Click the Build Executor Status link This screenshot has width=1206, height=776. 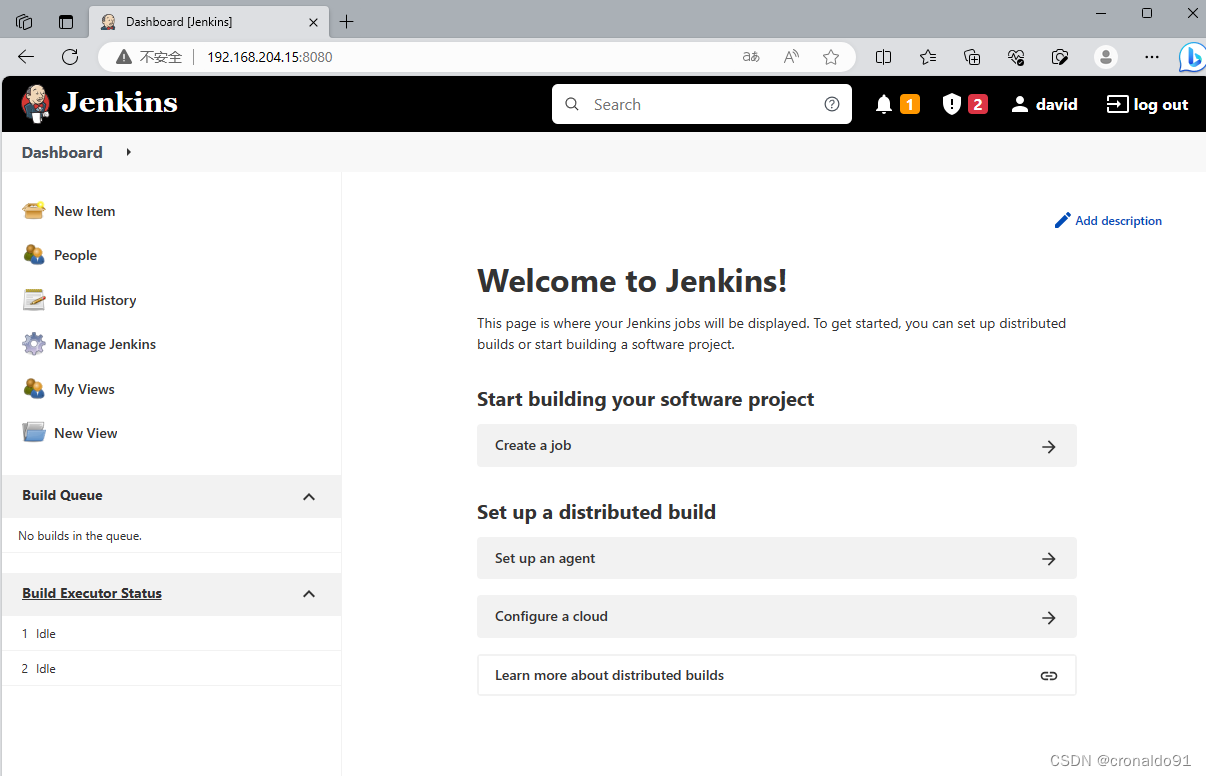[92, 593]
